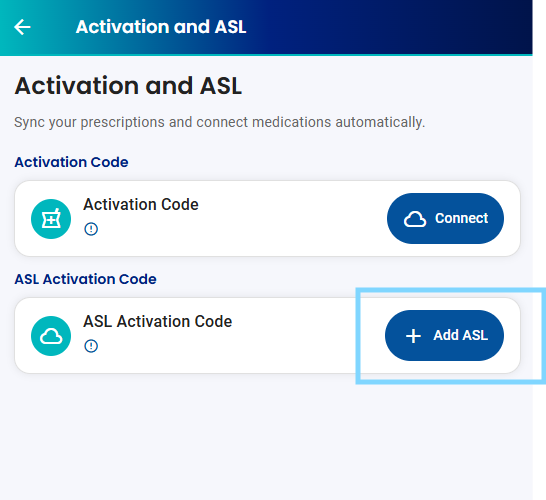Viewport: 546px width, 500px height.
Task: Click the blue ASL Activation Code section label
Action: pos(85,279)
